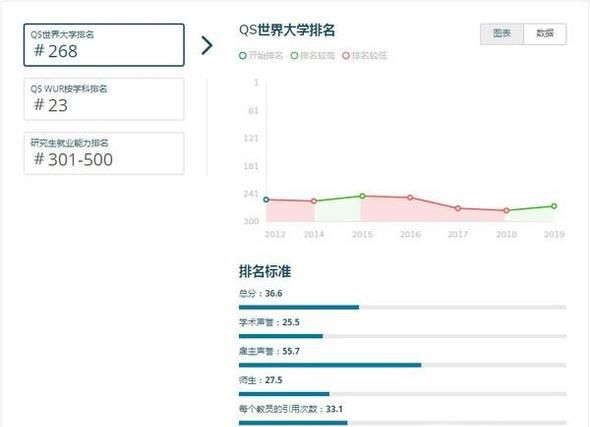
Task: Click the 2019 data point on the chart
Action: [x=554, y=206]
